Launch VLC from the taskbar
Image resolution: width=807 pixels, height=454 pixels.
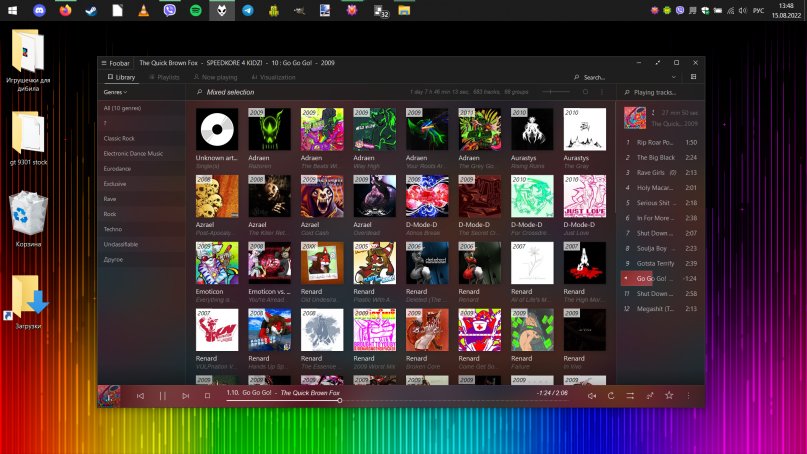pos(142,11)
